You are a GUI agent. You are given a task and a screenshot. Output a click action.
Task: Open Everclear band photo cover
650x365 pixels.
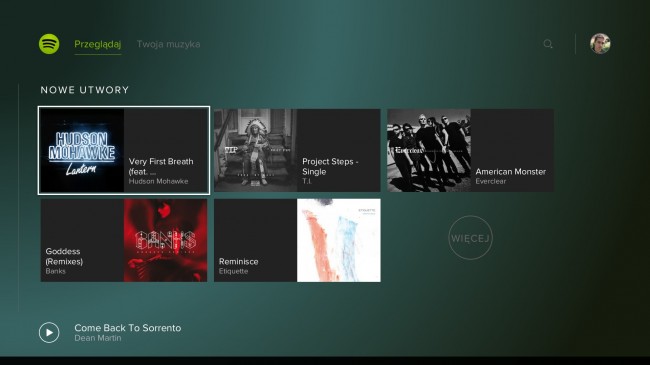(x=429, y=150)
